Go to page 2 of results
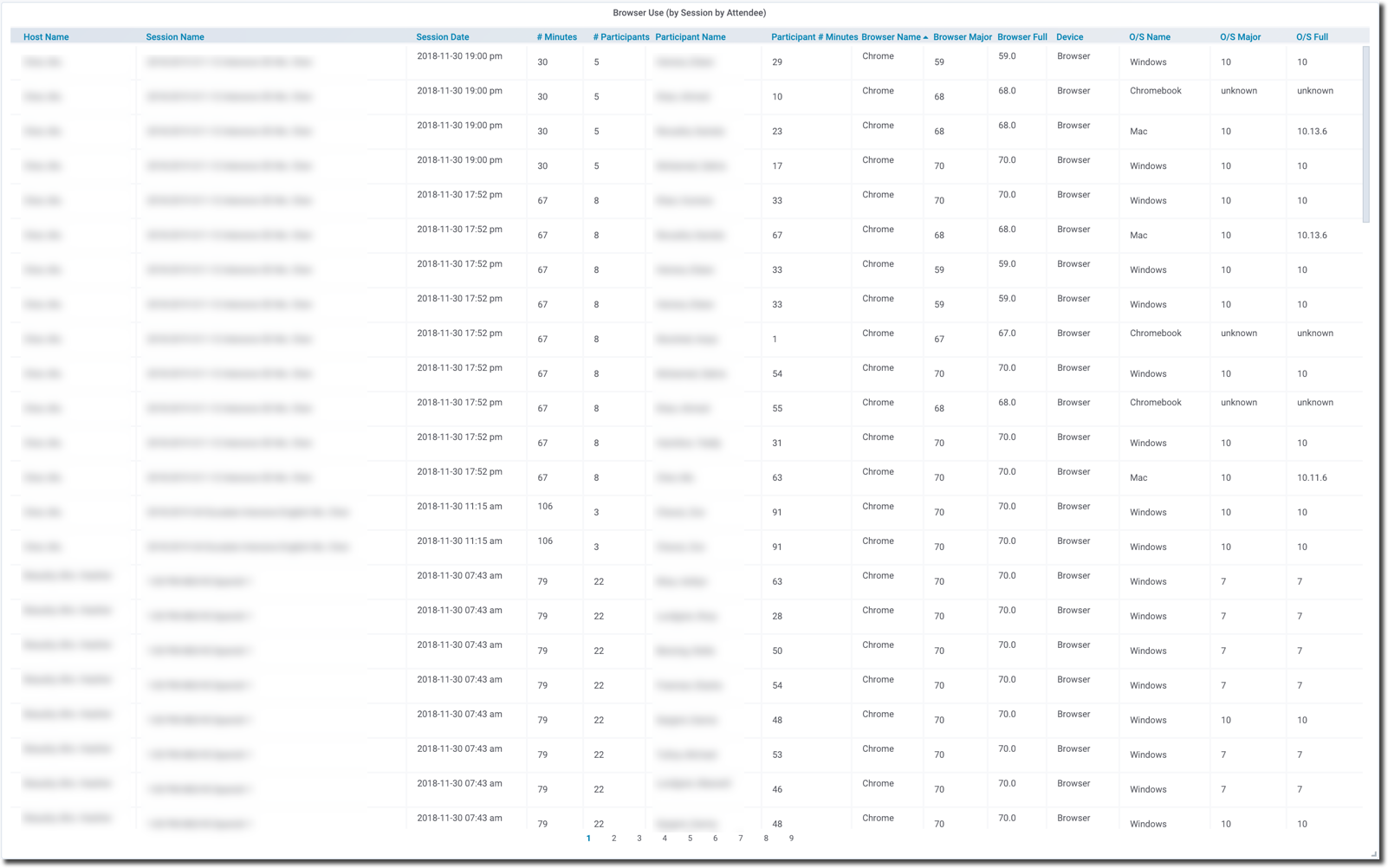1388x868 pixels. (613, 839)
